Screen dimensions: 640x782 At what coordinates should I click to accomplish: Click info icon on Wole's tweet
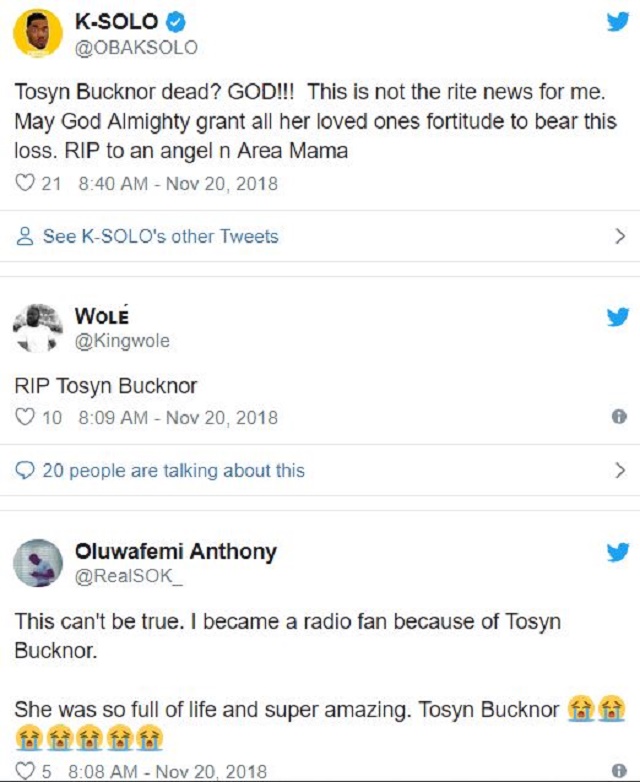point(619,417)
